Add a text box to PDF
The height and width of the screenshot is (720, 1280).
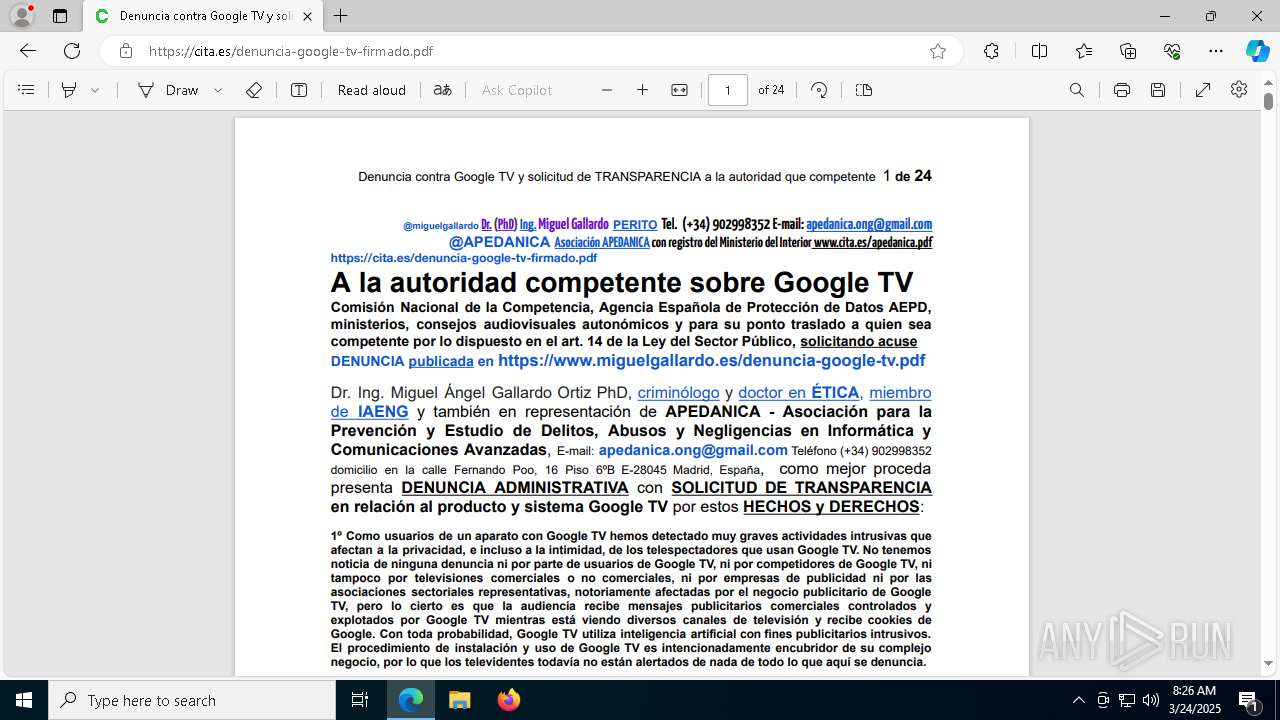[299, 90]
